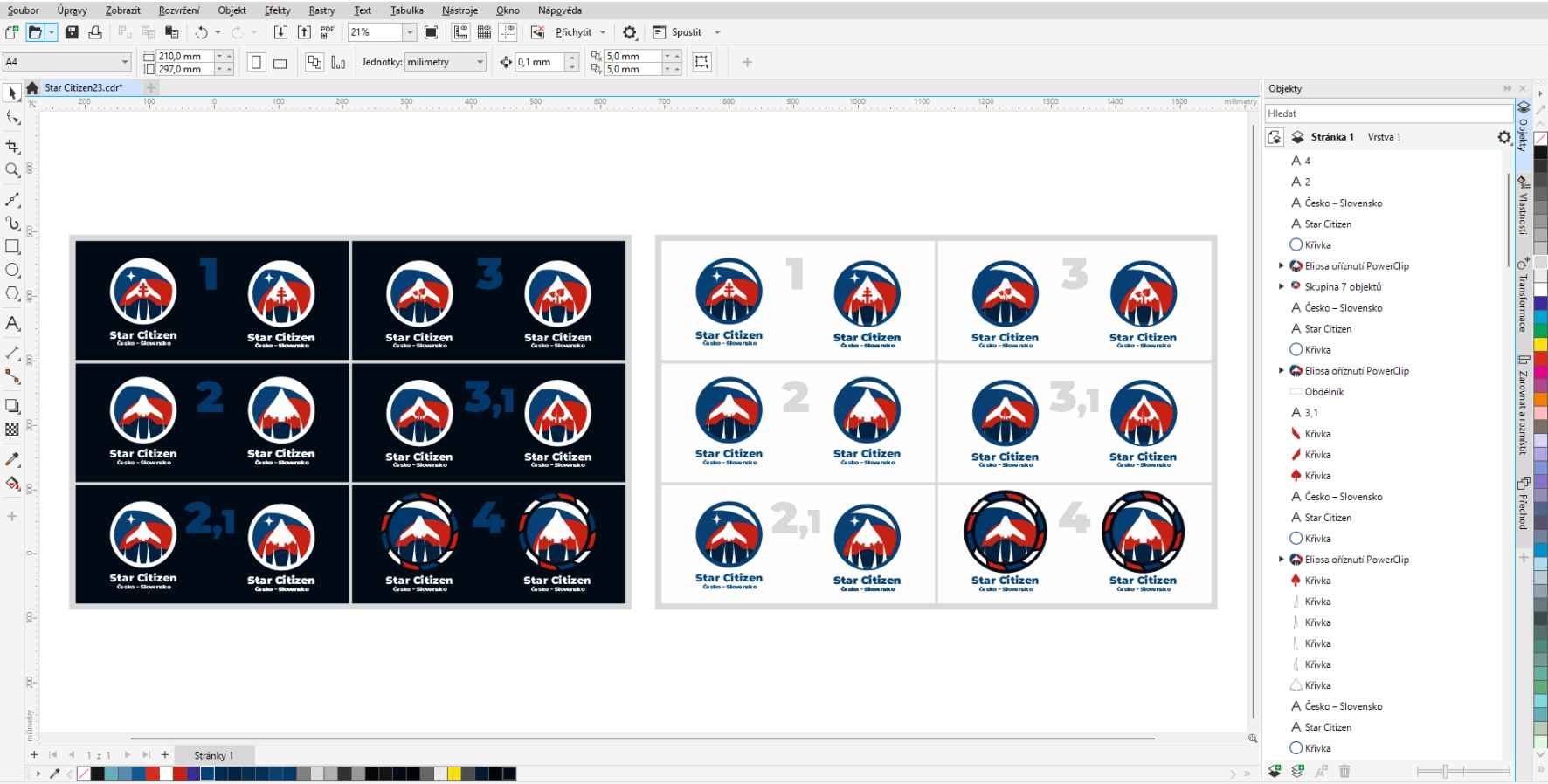Select the Interactive Fill bucket tool

point(12,484)
